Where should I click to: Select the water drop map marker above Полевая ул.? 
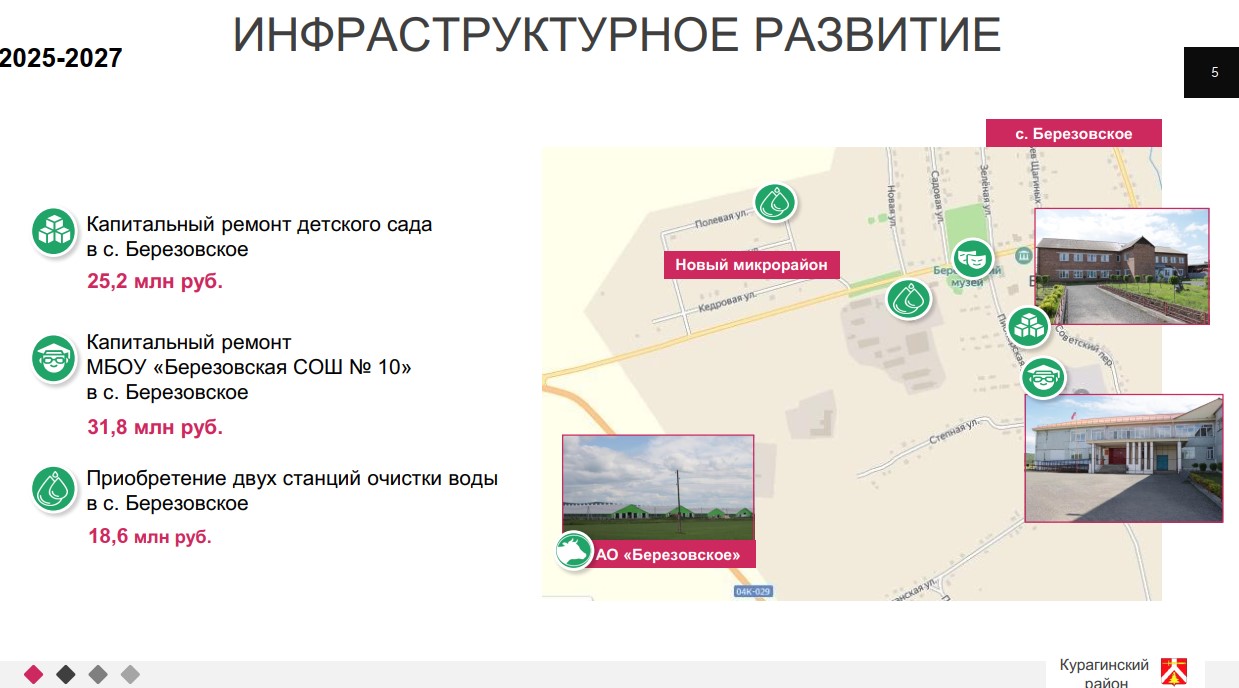point(775,203)
